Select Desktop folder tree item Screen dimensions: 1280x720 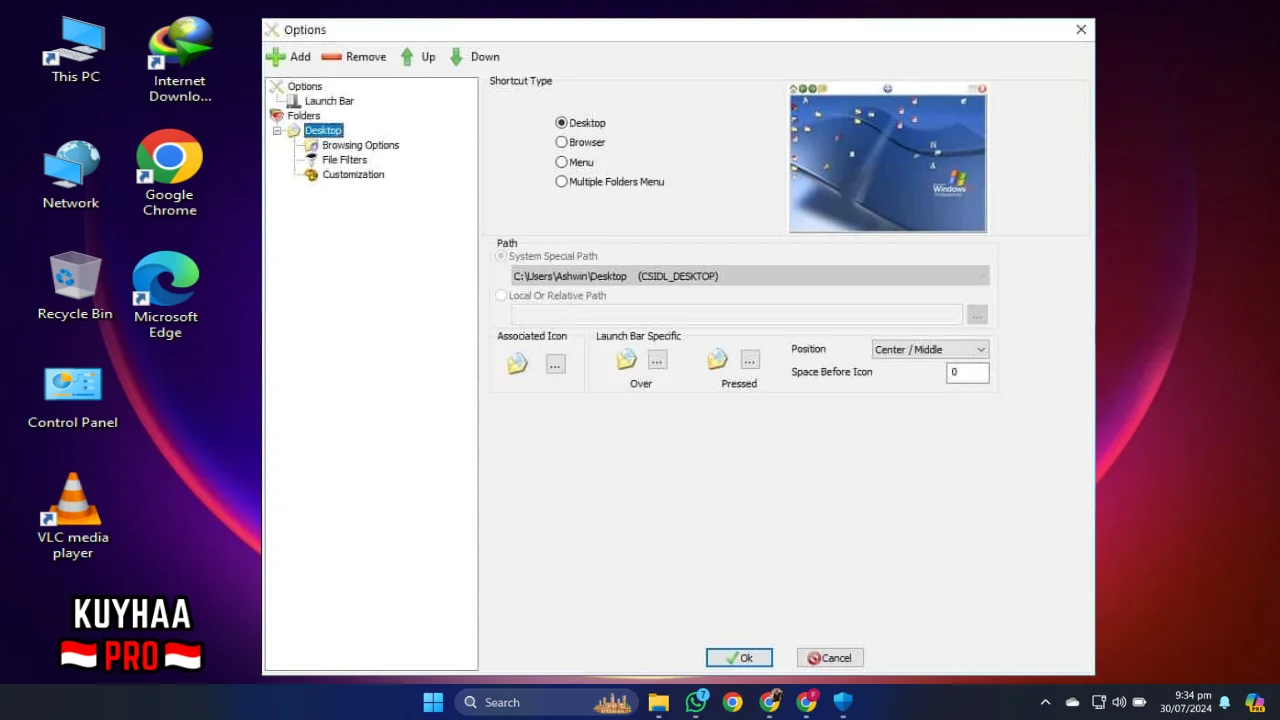323,130
